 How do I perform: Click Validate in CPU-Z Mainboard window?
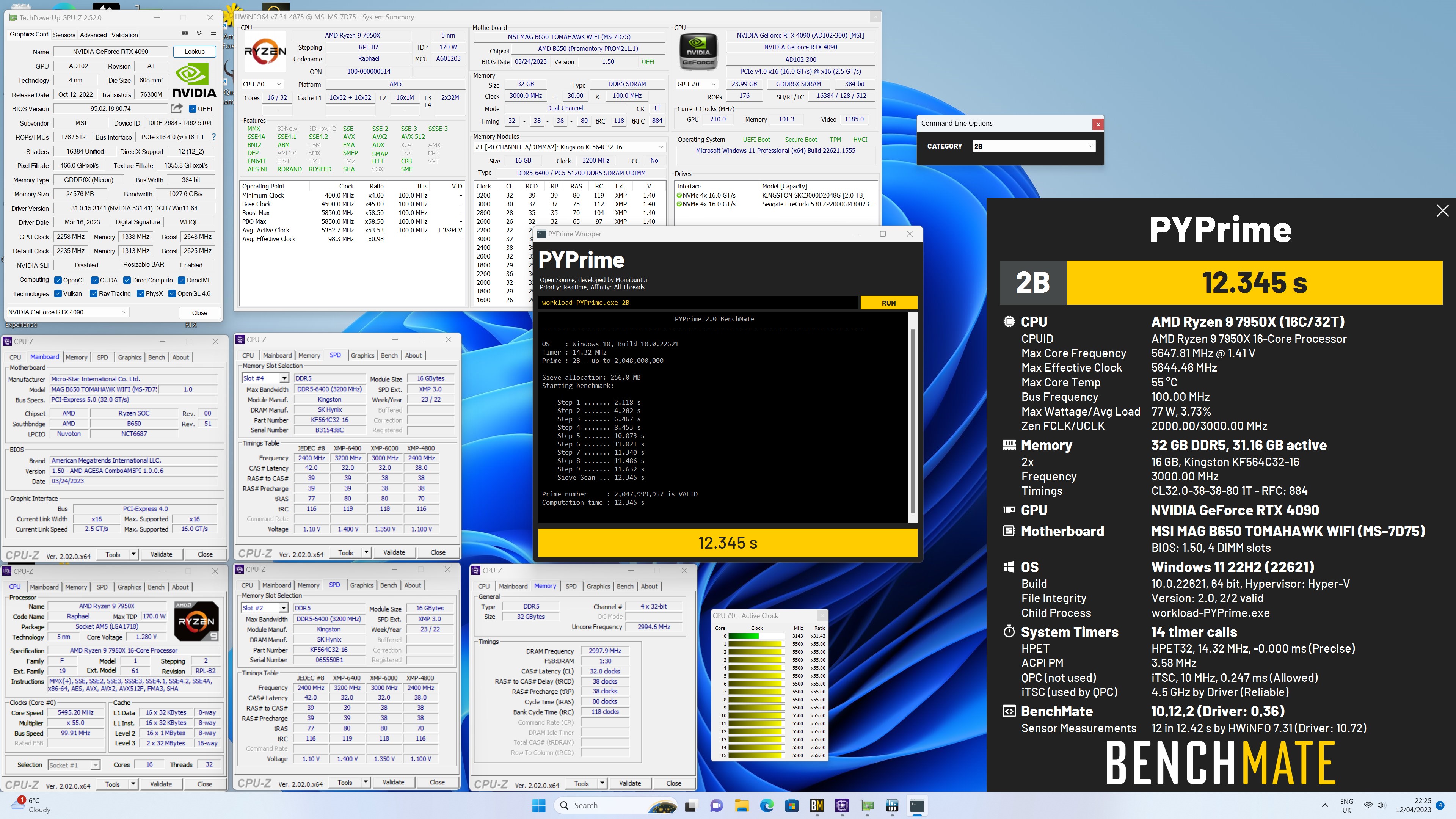161,554
